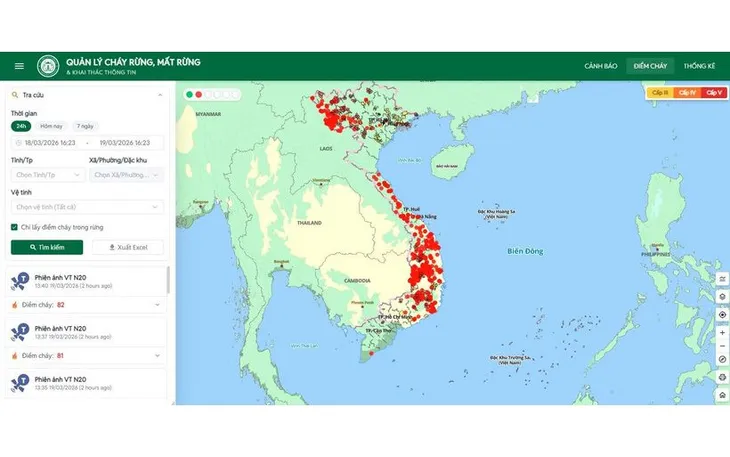Open the 'Thống kê' tab
The height and width of the screenshot is (457, 730).
point(698,66)
